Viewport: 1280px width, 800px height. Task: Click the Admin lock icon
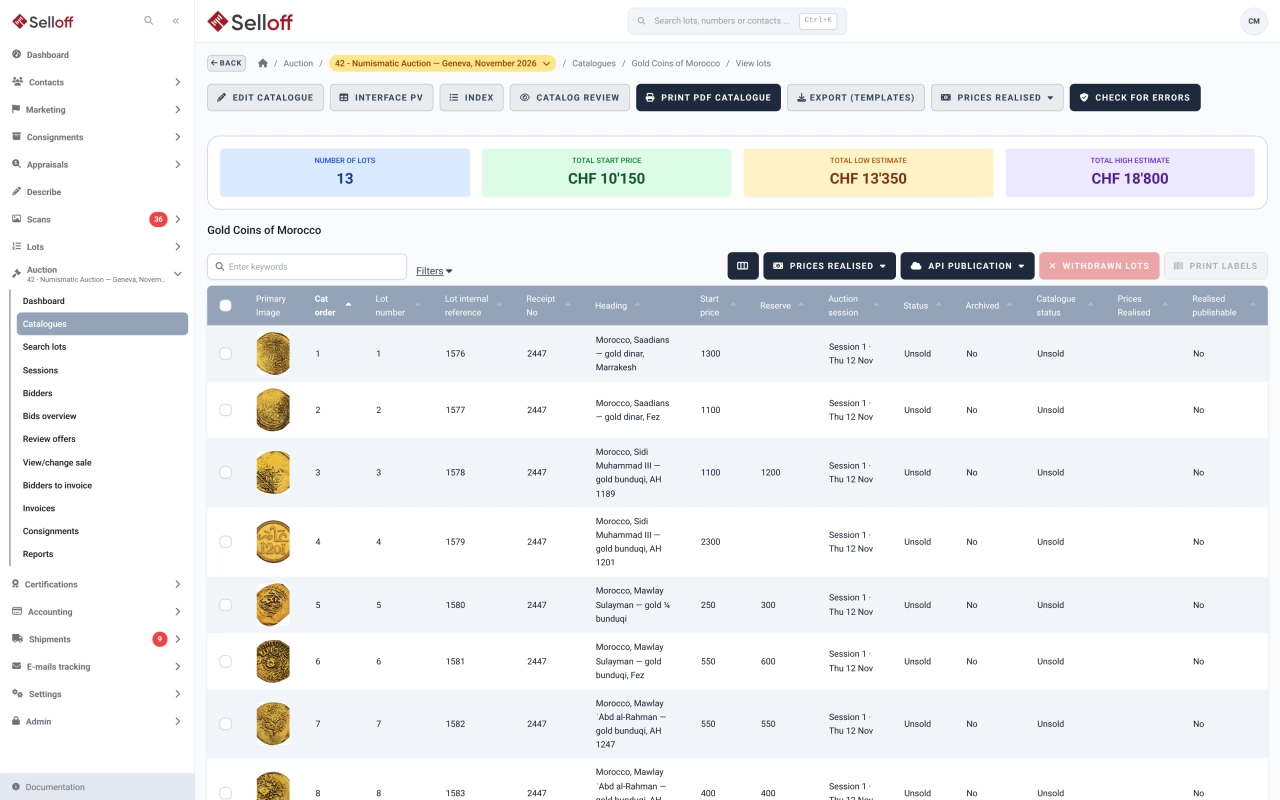click(x=17, y=721)
